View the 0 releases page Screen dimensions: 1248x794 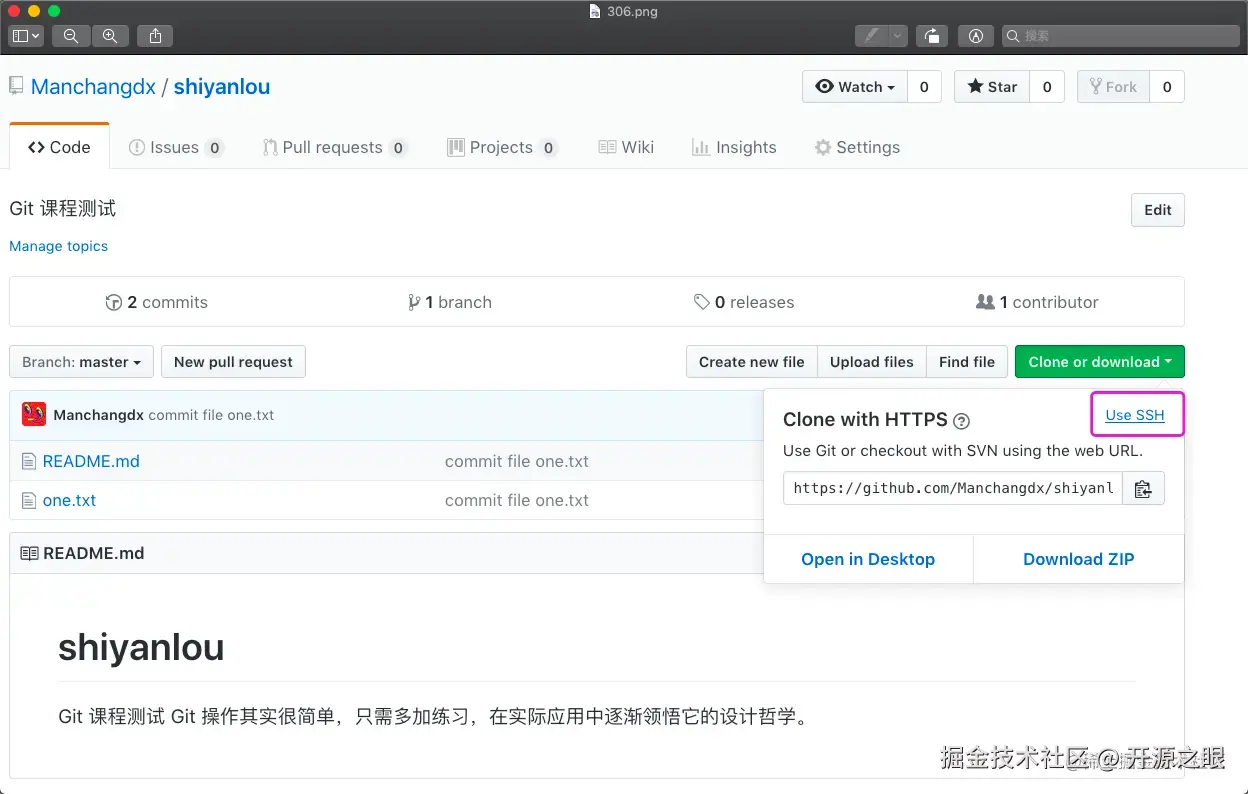click(744, 302)
